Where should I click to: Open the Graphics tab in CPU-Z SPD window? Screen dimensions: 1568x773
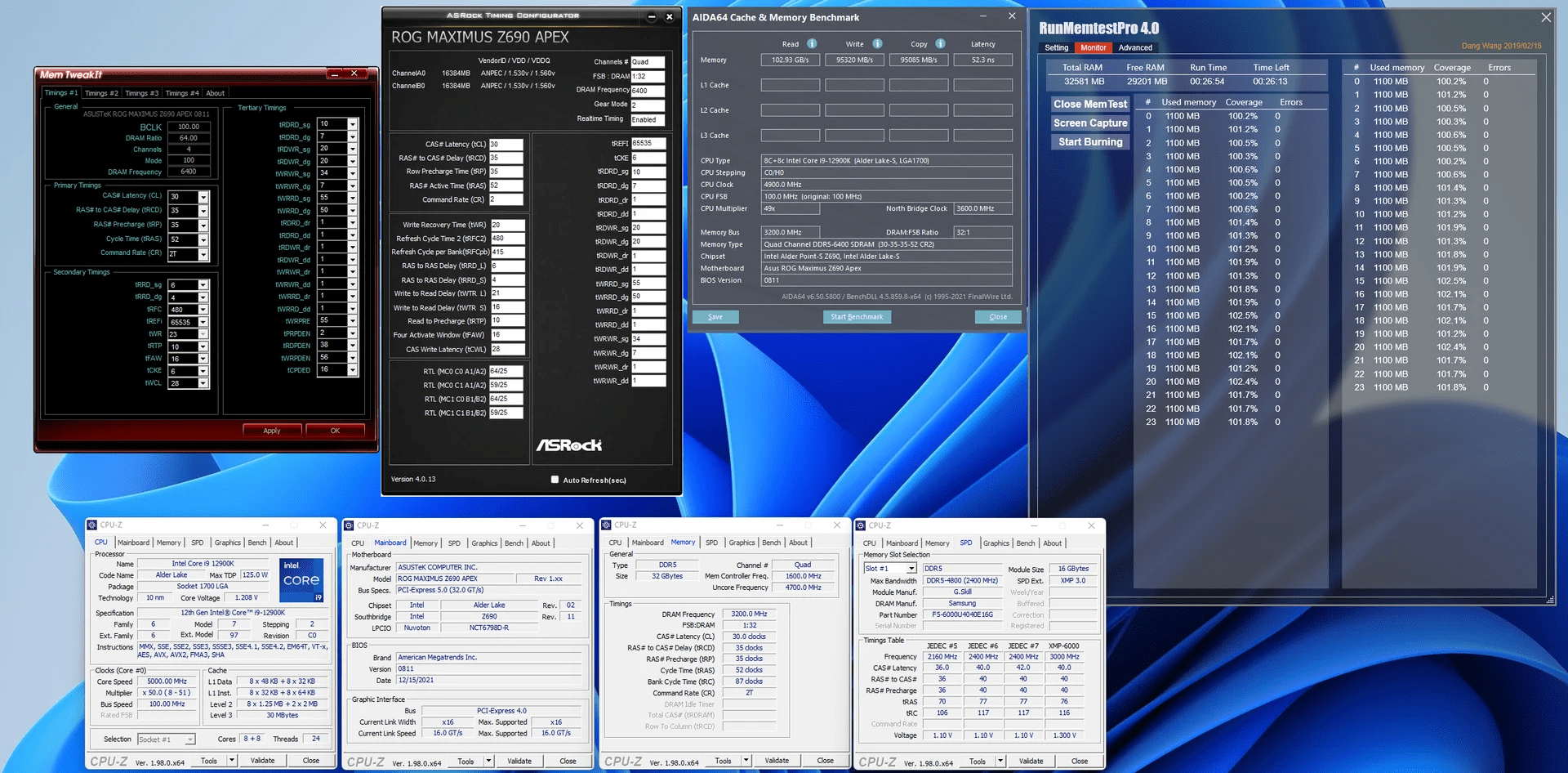pyautogui.click(x=996, y=543)
